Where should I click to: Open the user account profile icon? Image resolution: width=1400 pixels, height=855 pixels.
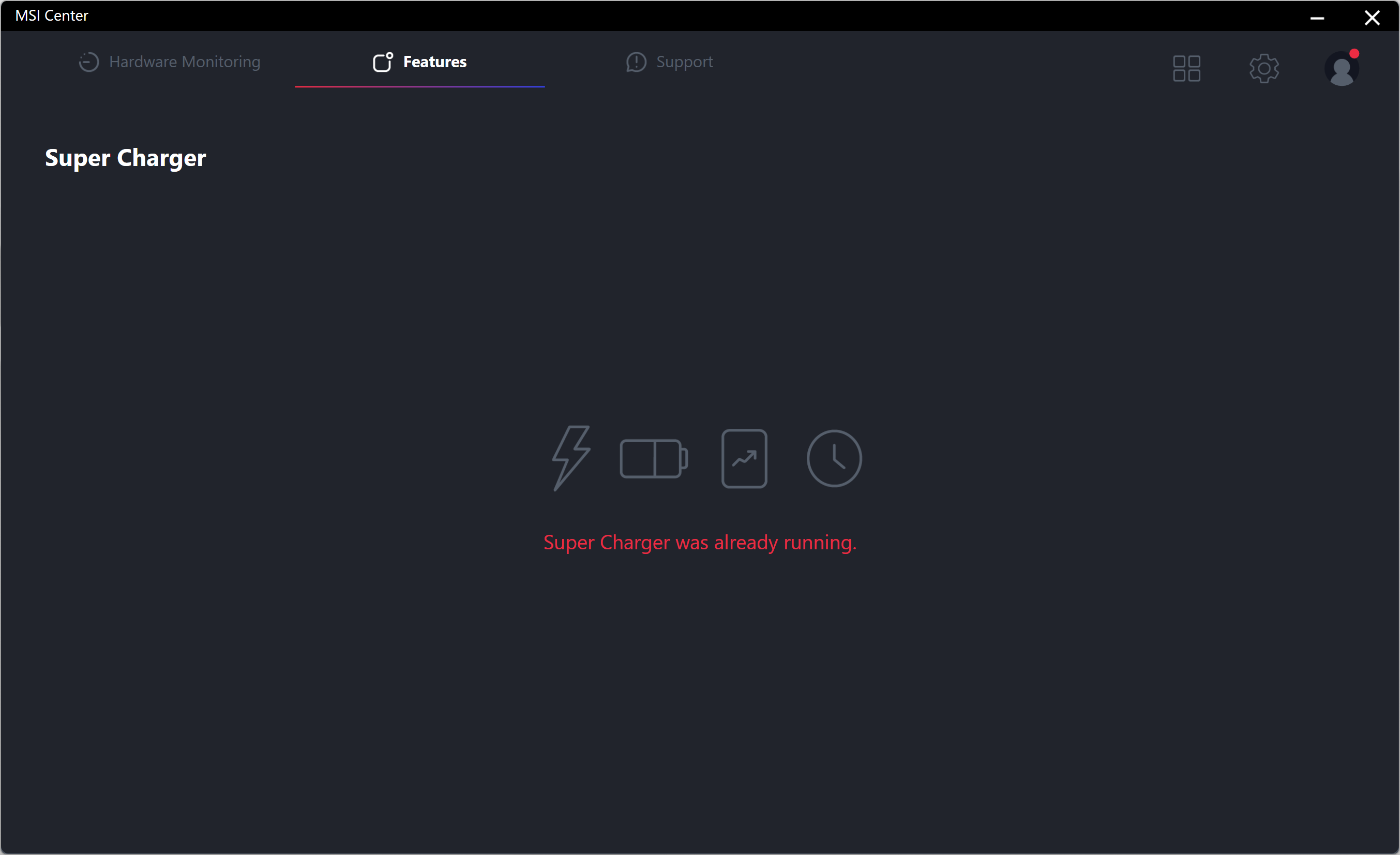click(x=1341, y=70)
